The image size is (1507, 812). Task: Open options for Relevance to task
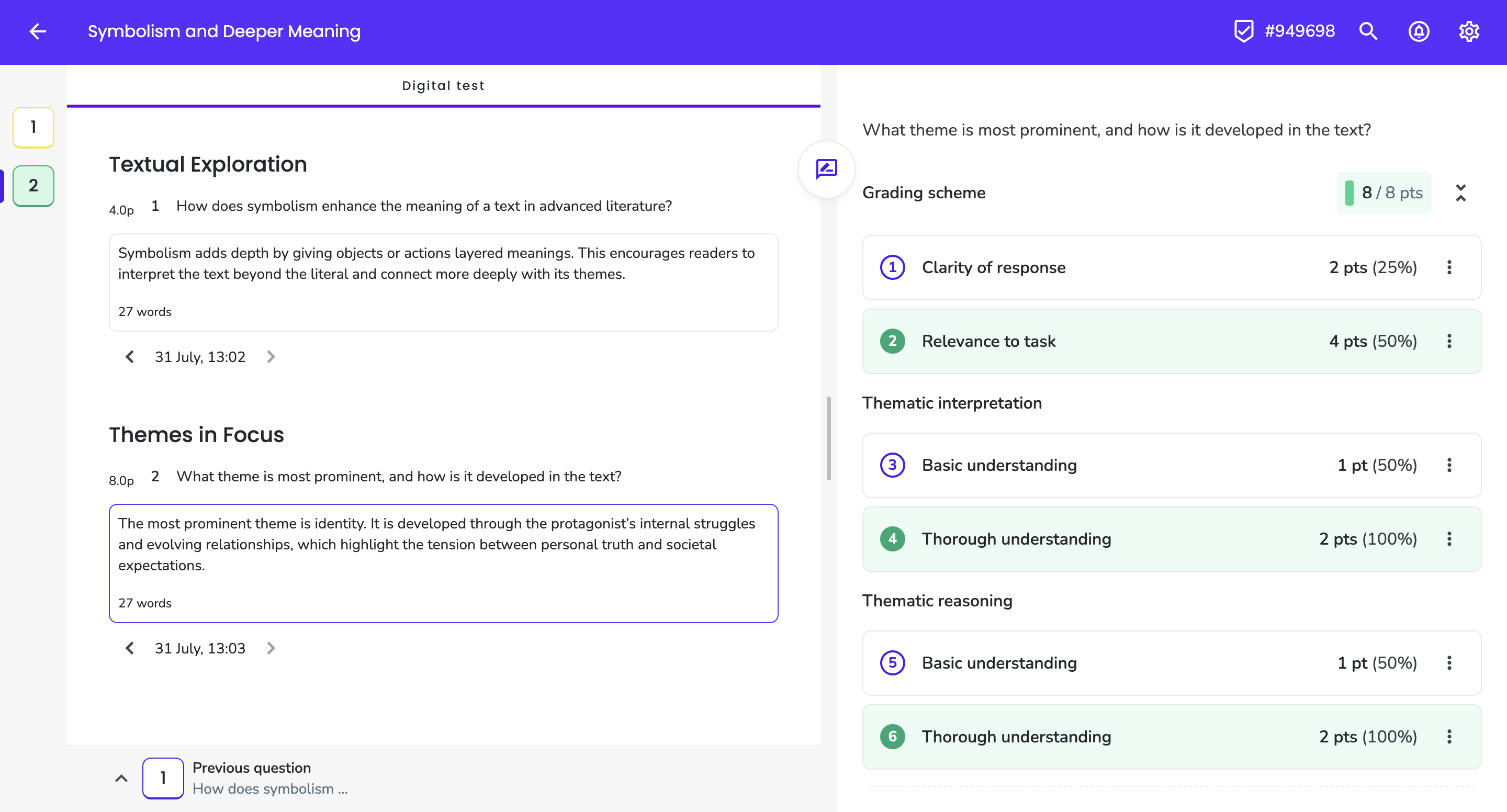pyautogui.click(x=1449, y=342)
